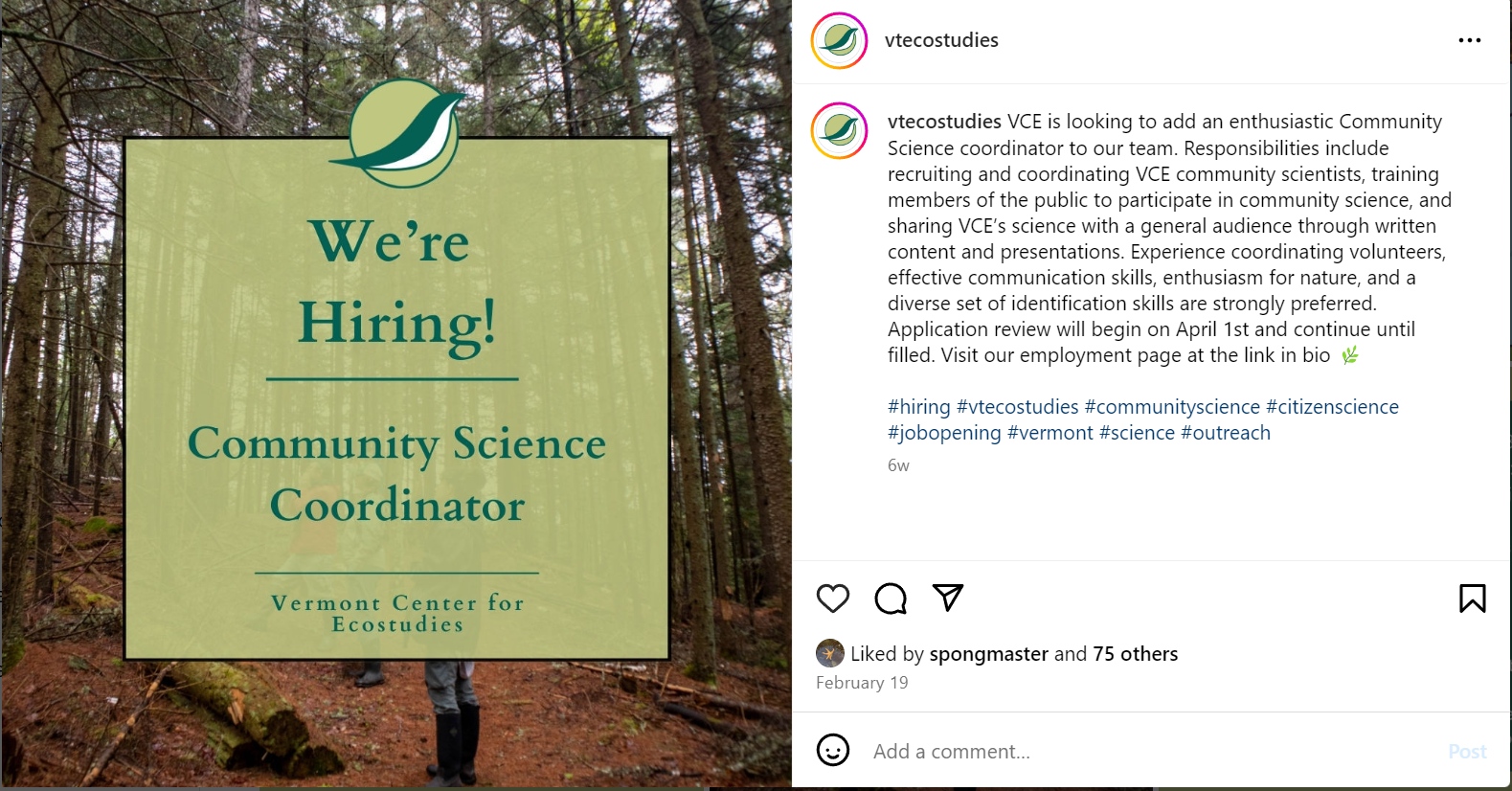Open the #communityscience hashtag
The height and width of the screenshot is (791, 1512).
pos(1172,407)
